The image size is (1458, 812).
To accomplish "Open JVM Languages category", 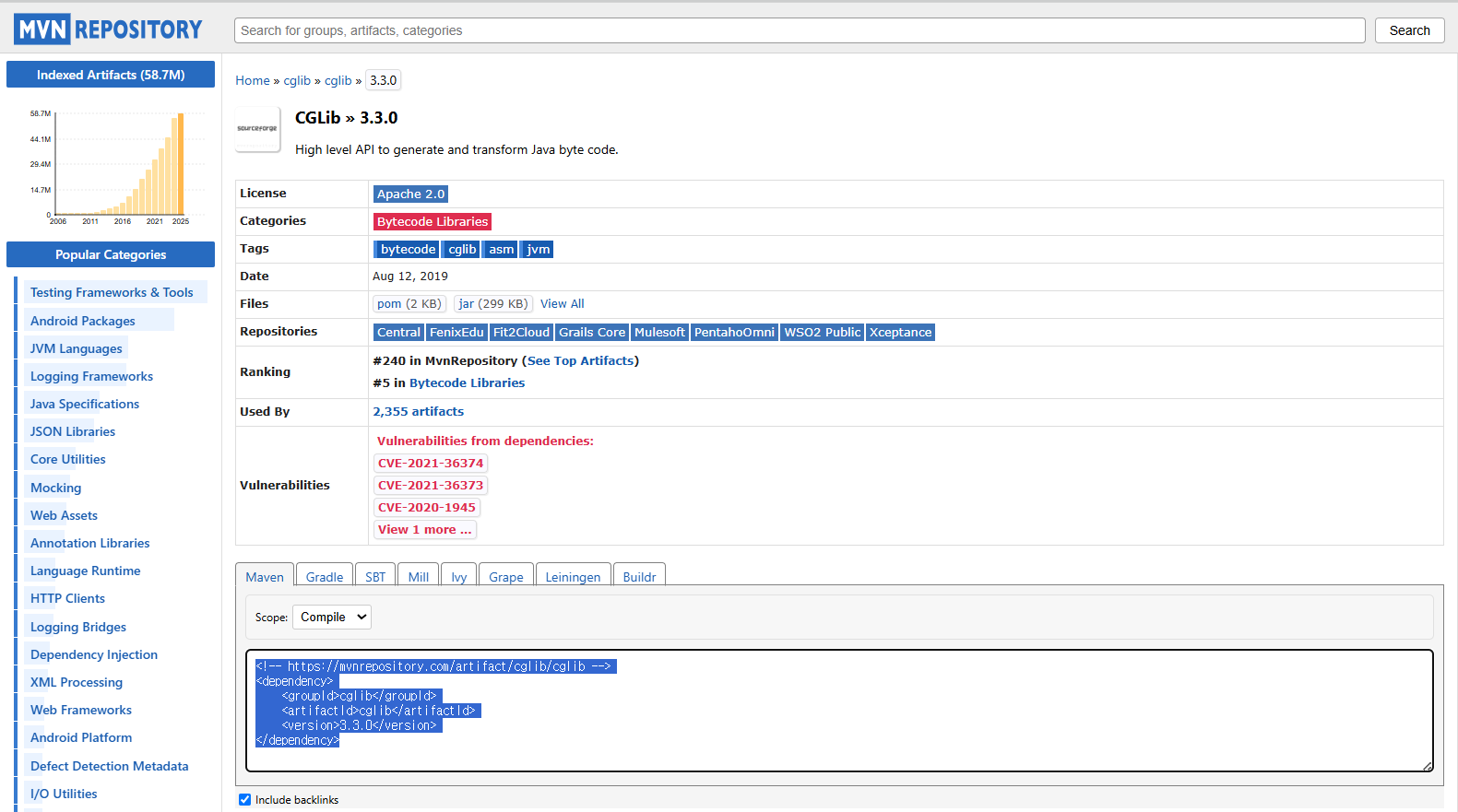I will [77, 349].
